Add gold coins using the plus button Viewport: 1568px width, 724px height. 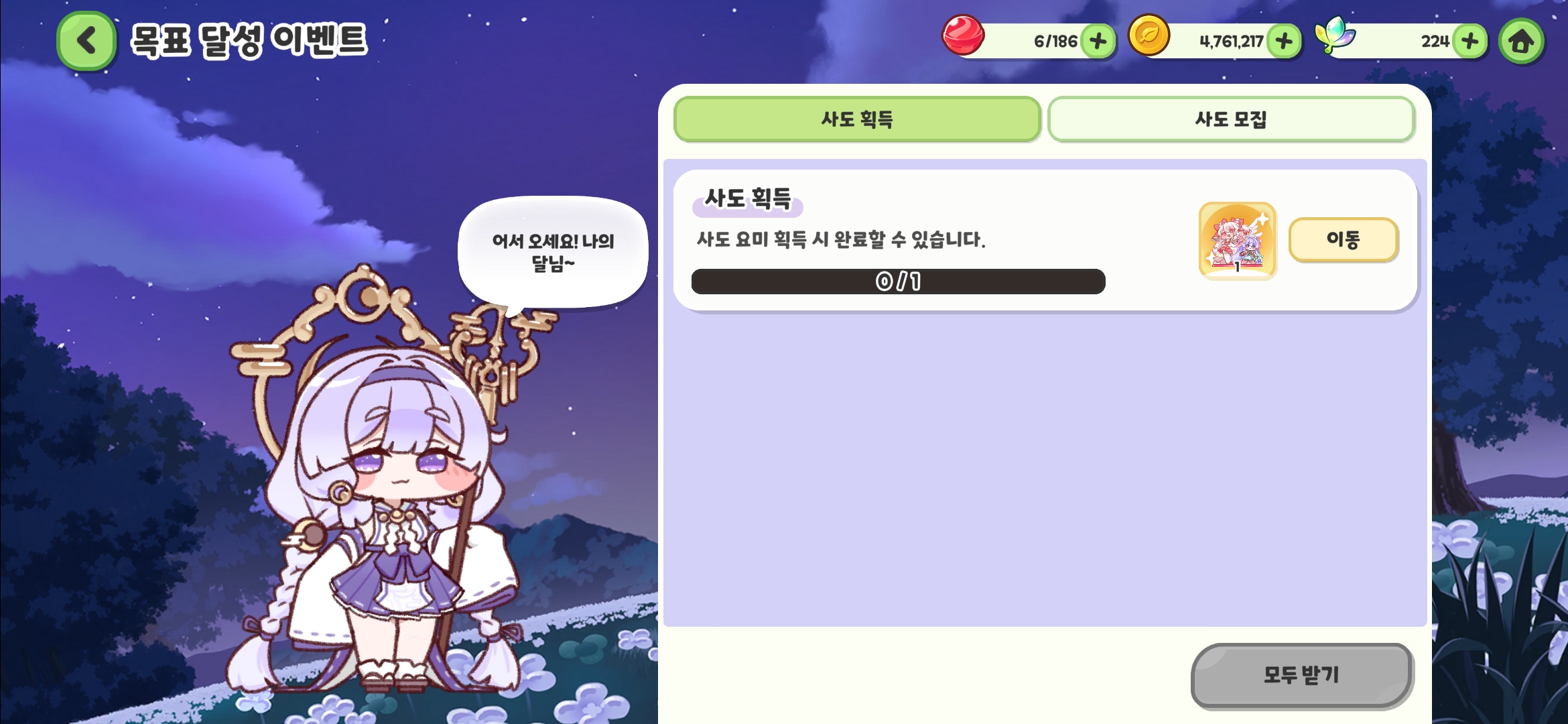coord(1284,42)
